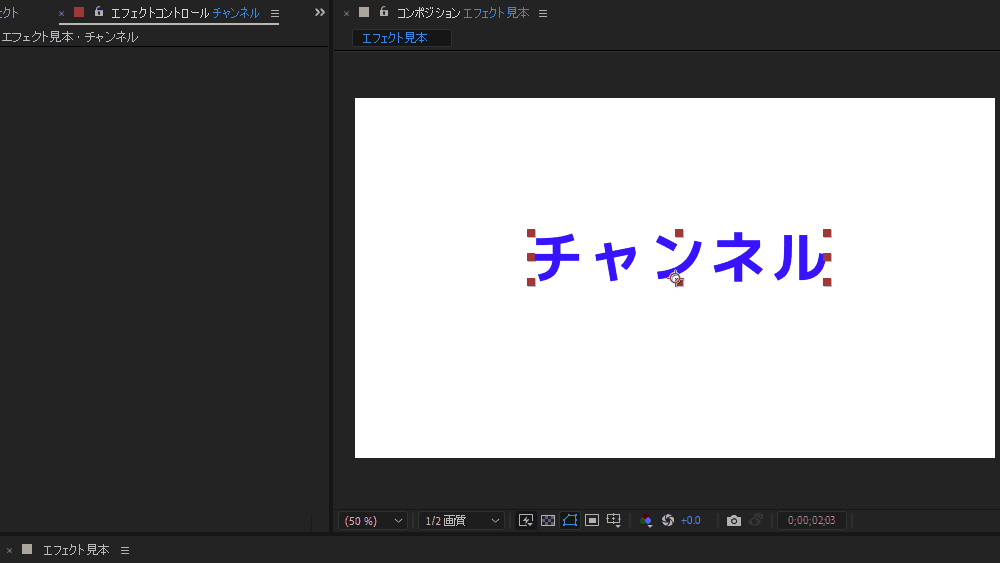The image size is (1000, 563).
Task: Click the 0;00;02;03 current time display
Action: pos(811,520)
